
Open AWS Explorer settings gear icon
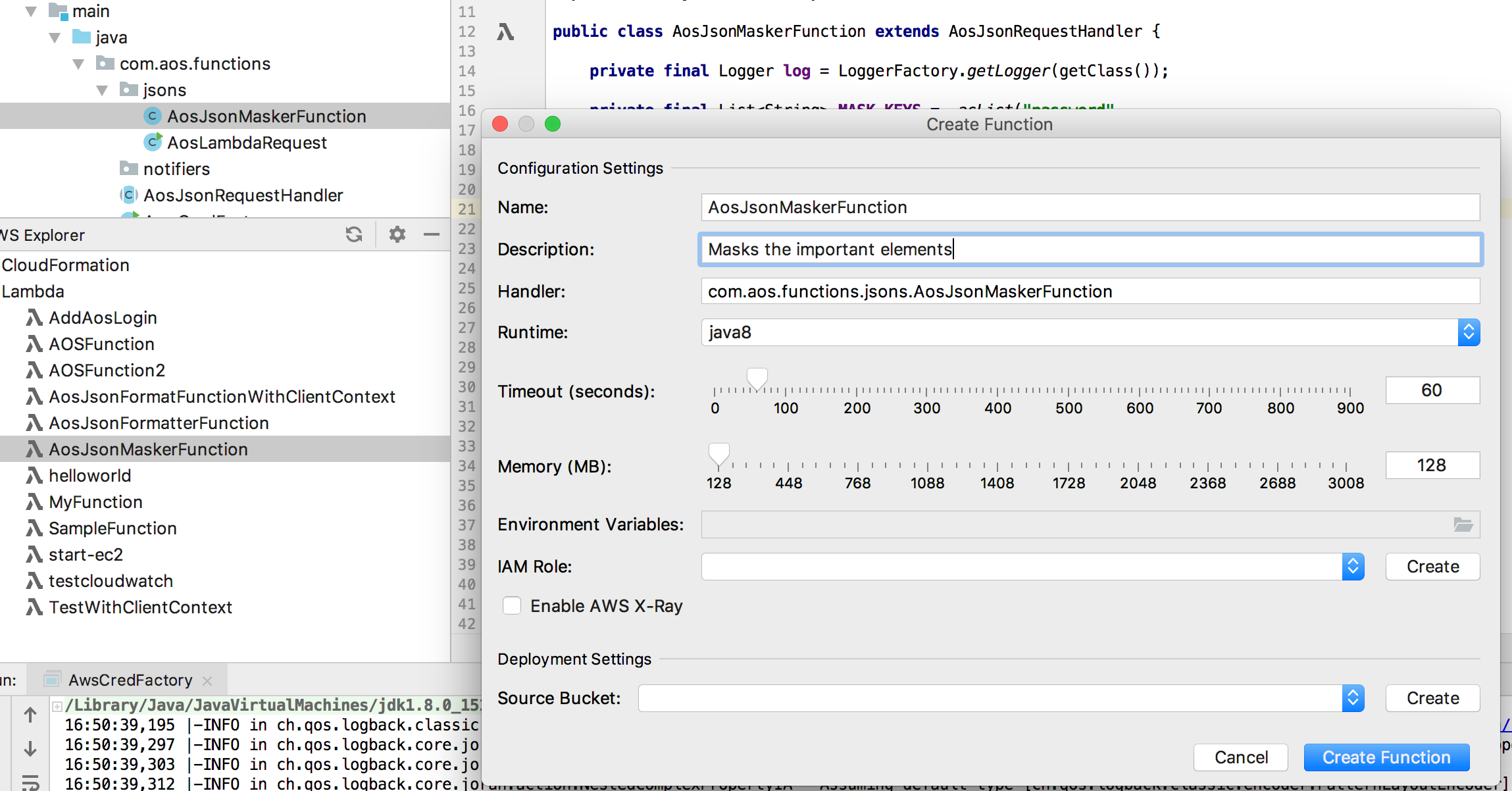397,234
